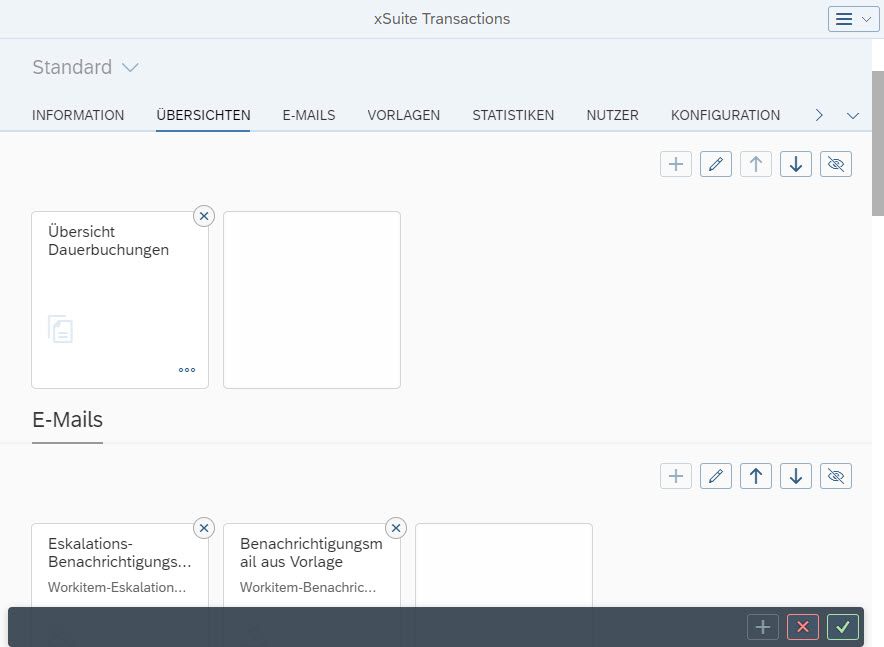Click the move-down arrow in the Übersichten toolbar

pyautogui.click(x=795, y=163)
